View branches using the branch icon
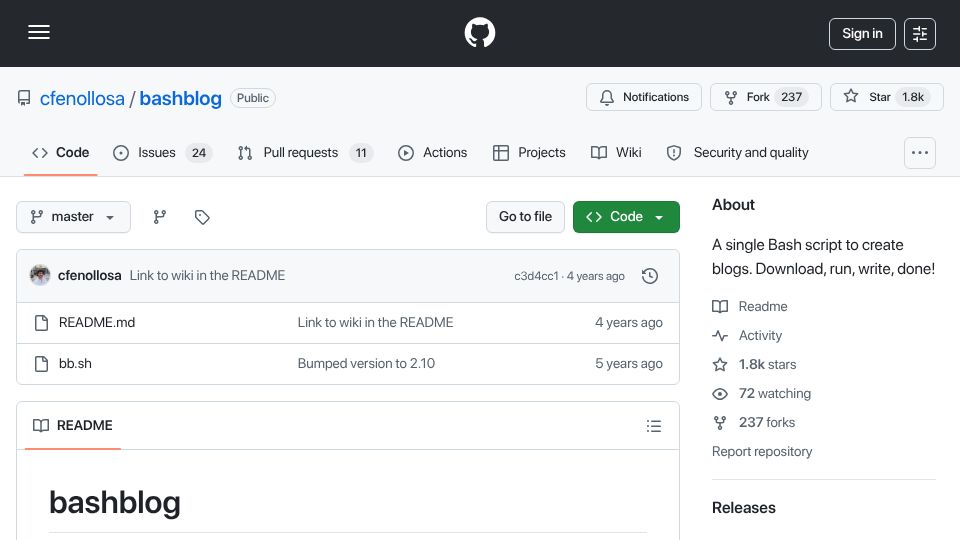The width and height of the screenshot is (960, 540). 160,217
